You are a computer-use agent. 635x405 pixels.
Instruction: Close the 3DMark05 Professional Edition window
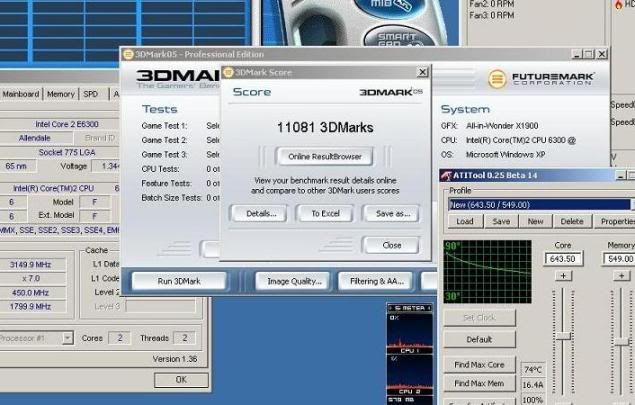click(602, 54)
